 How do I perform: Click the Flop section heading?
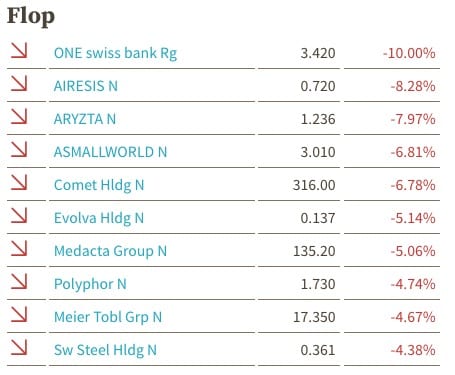(31, 16)
